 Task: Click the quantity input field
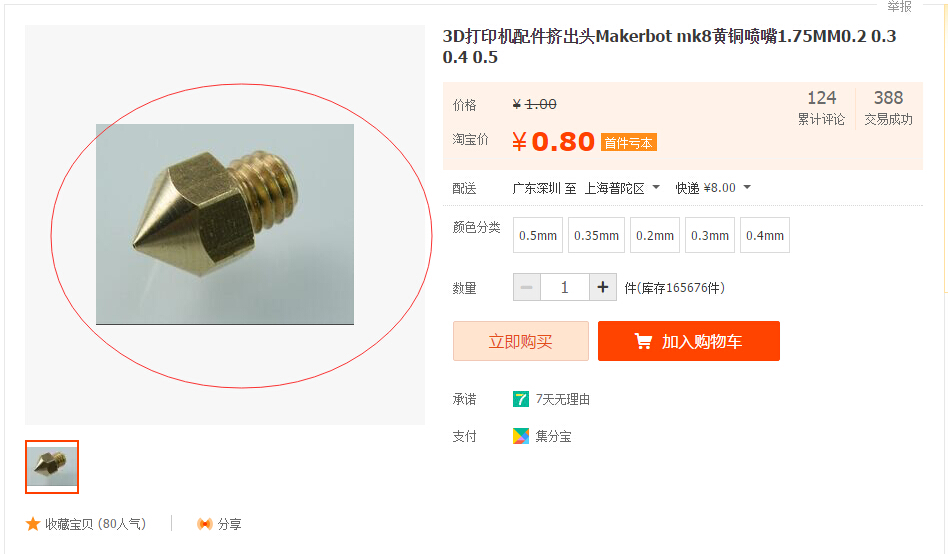click(x=565, y=287)
